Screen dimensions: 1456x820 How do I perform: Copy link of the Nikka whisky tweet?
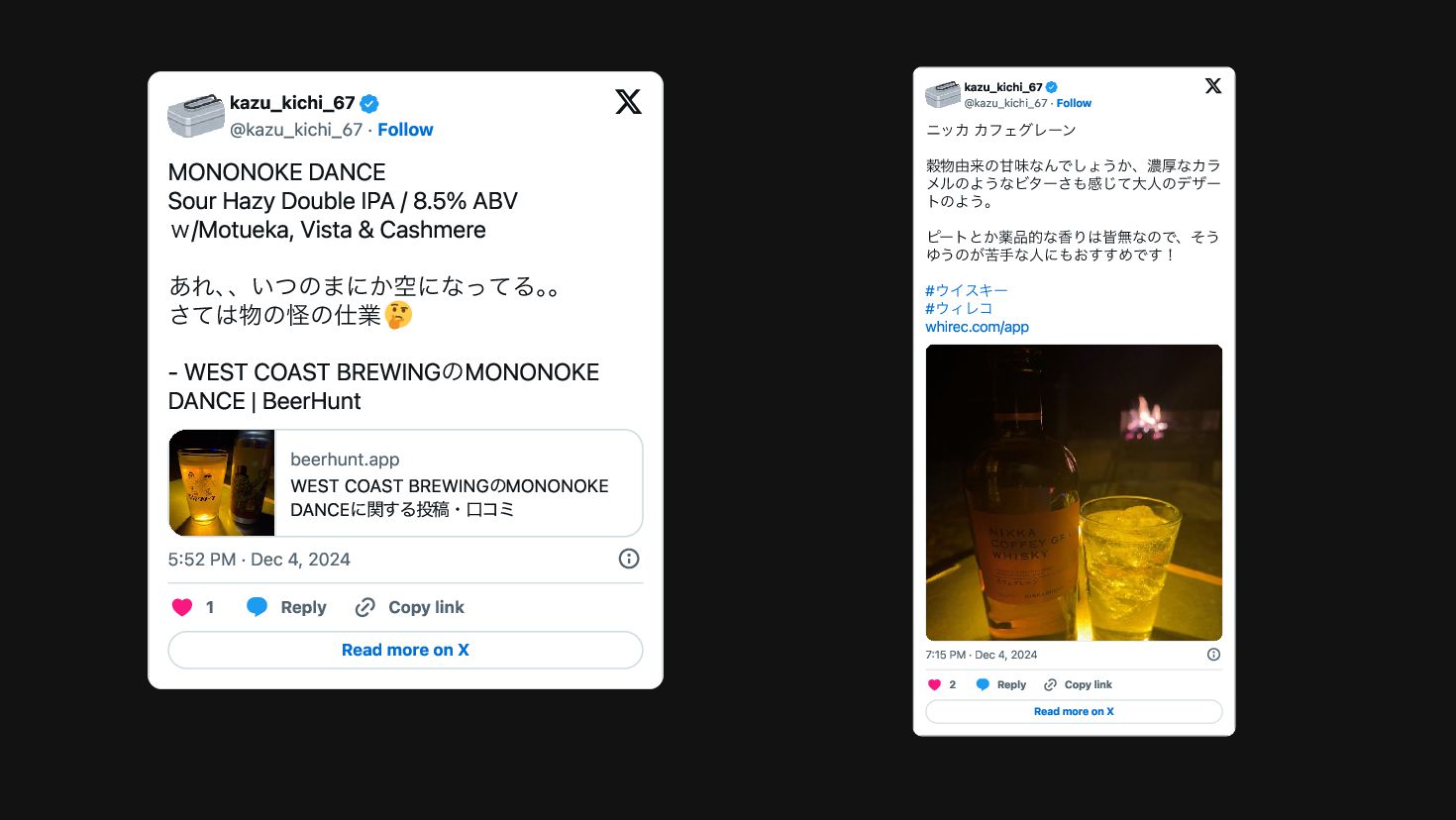(1078, 684)
